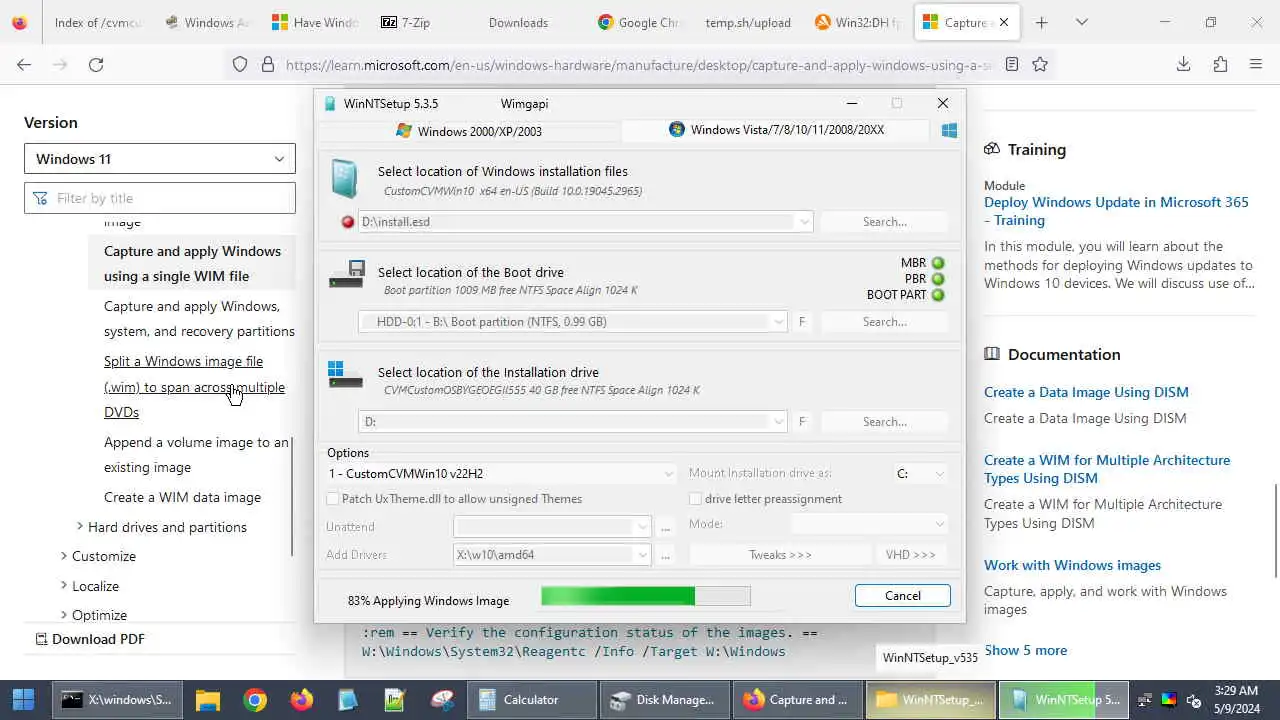Switch to the temp.sh/upload tab
The image size is (1280, 720).
pos(748,22)
